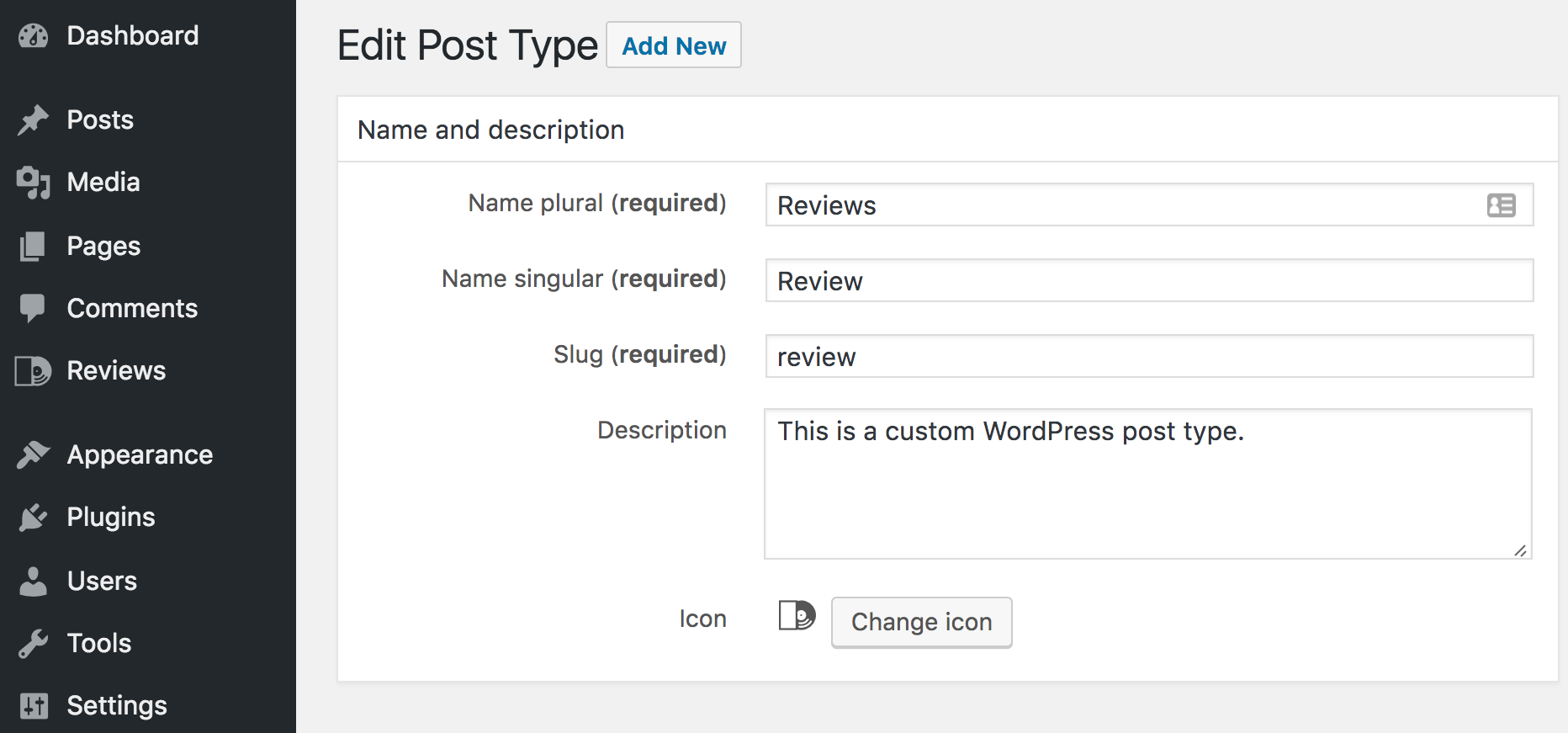Image resolution: width=1568 pixels, height=733 pixels.
Task: Open the Users menu item
Action: point(101,582)
